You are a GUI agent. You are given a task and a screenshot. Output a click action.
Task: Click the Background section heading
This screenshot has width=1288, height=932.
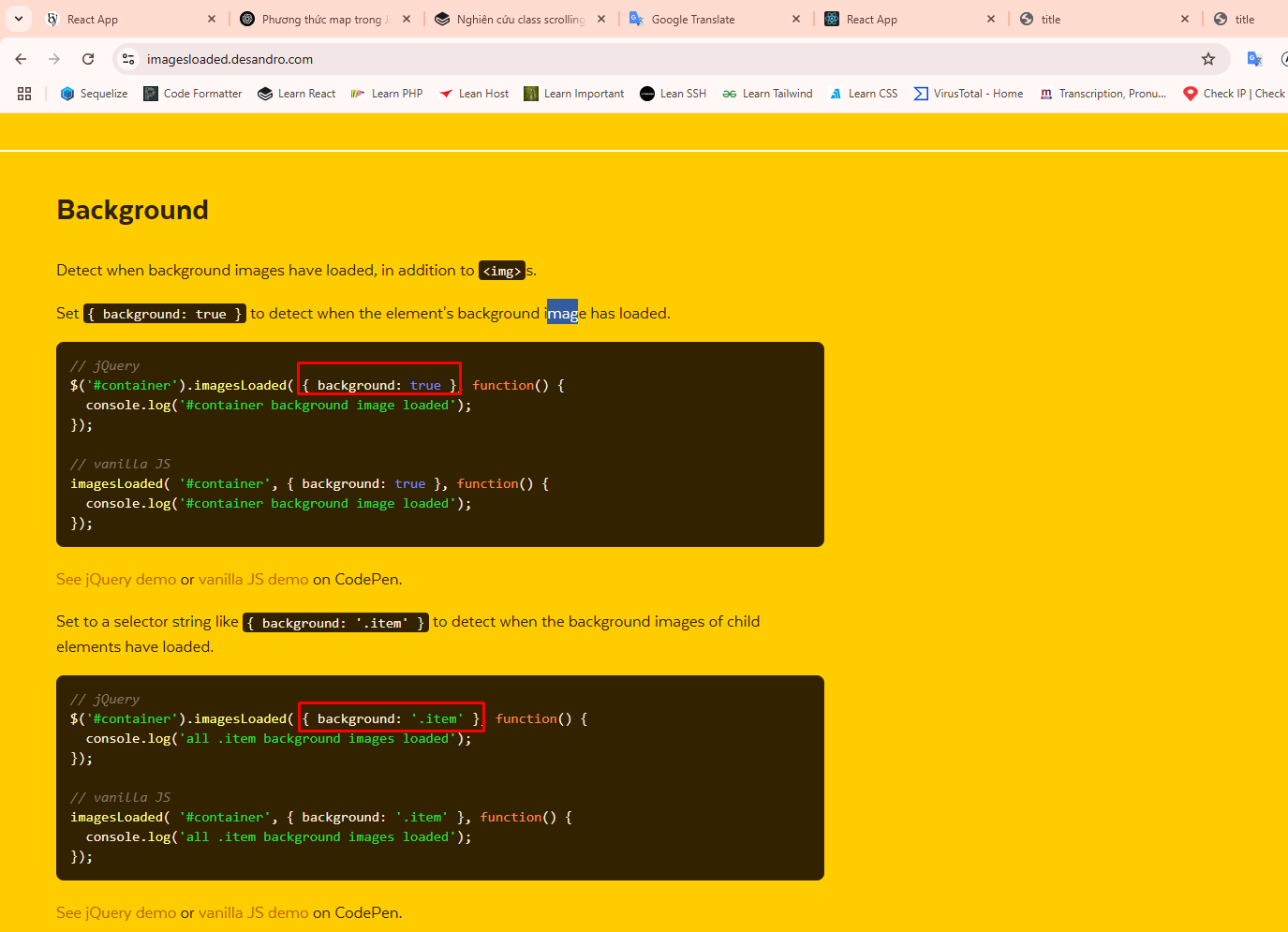[x=133, y=210]
